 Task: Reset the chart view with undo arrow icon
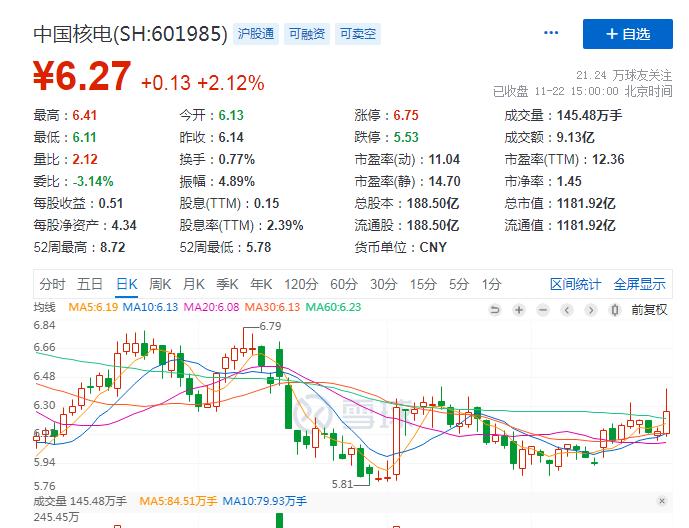click(494, 310)
